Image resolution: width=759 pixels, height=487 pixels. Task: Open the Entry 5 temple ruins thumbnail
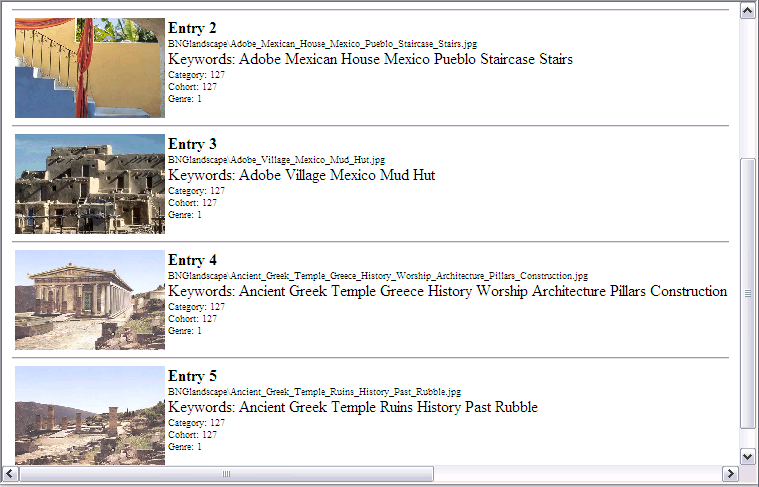tap(90, 415)
